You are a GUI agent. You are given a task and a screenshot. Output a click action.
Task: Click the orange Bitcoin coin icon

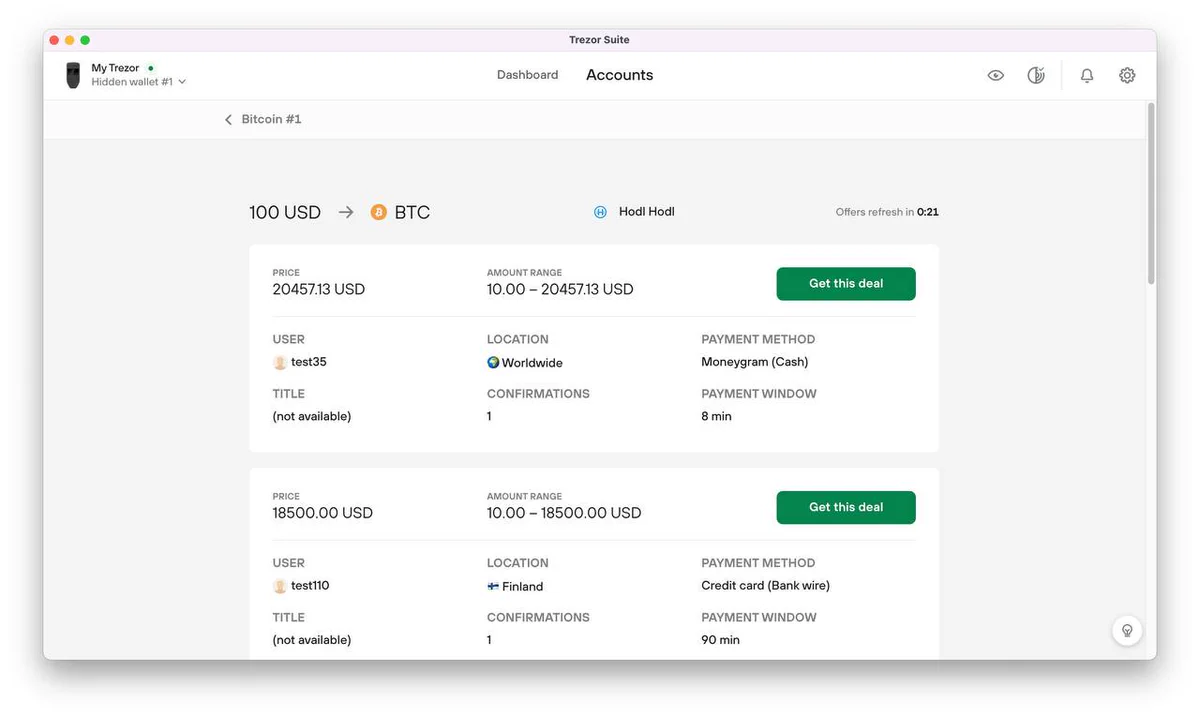[x=378, y=212]
